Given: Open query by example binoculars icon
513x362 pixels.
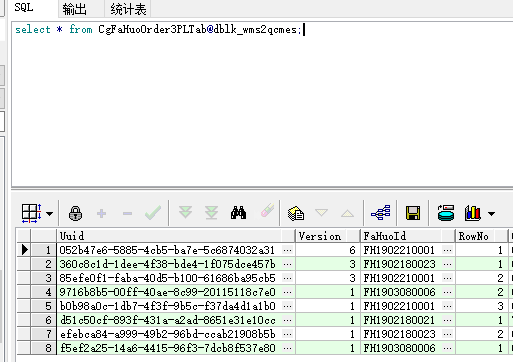Looking at the screenshot, I should 238,213.
